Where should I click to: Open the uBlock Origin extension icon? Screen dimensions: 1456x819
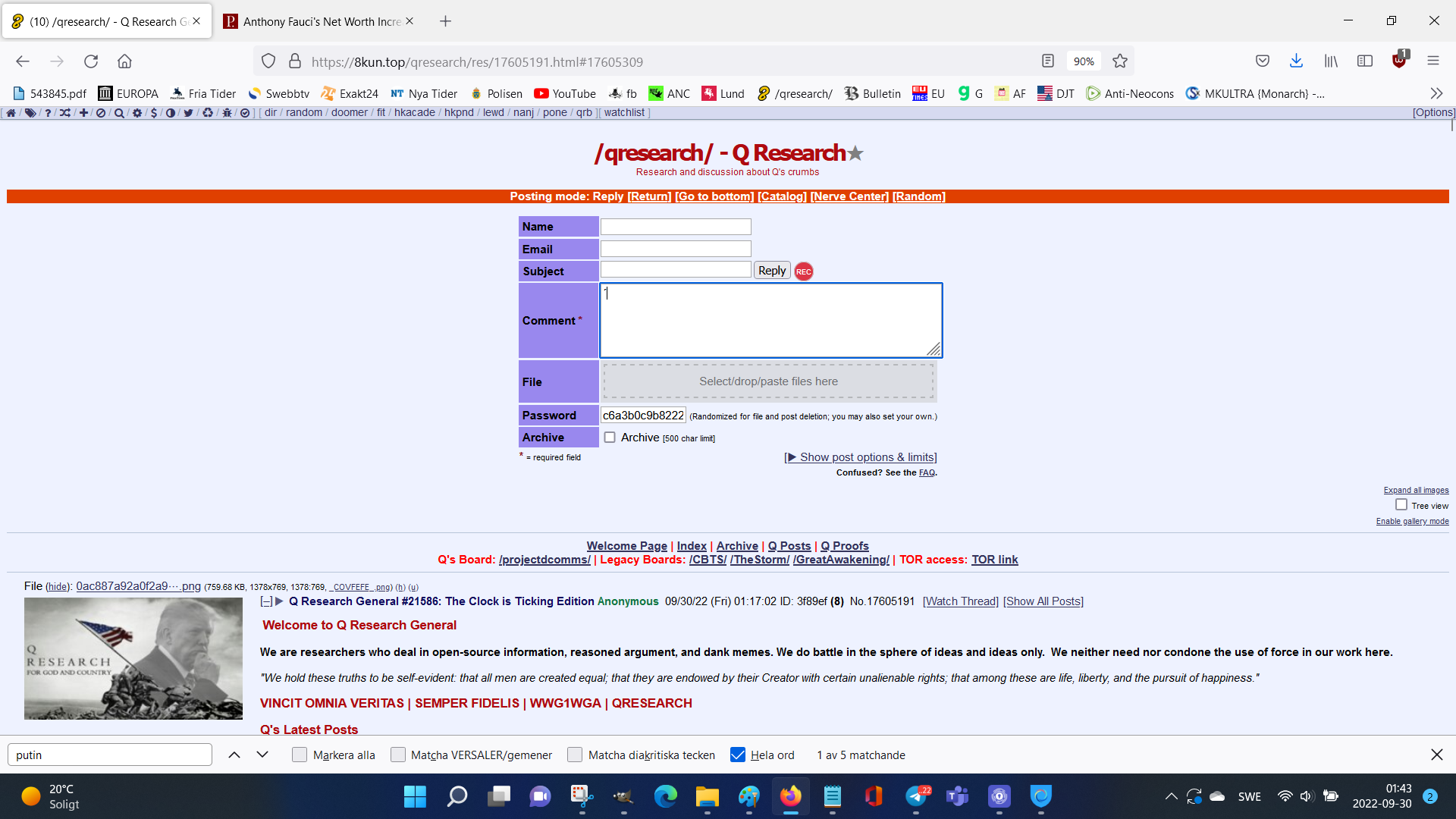[x=1400, y=60]
